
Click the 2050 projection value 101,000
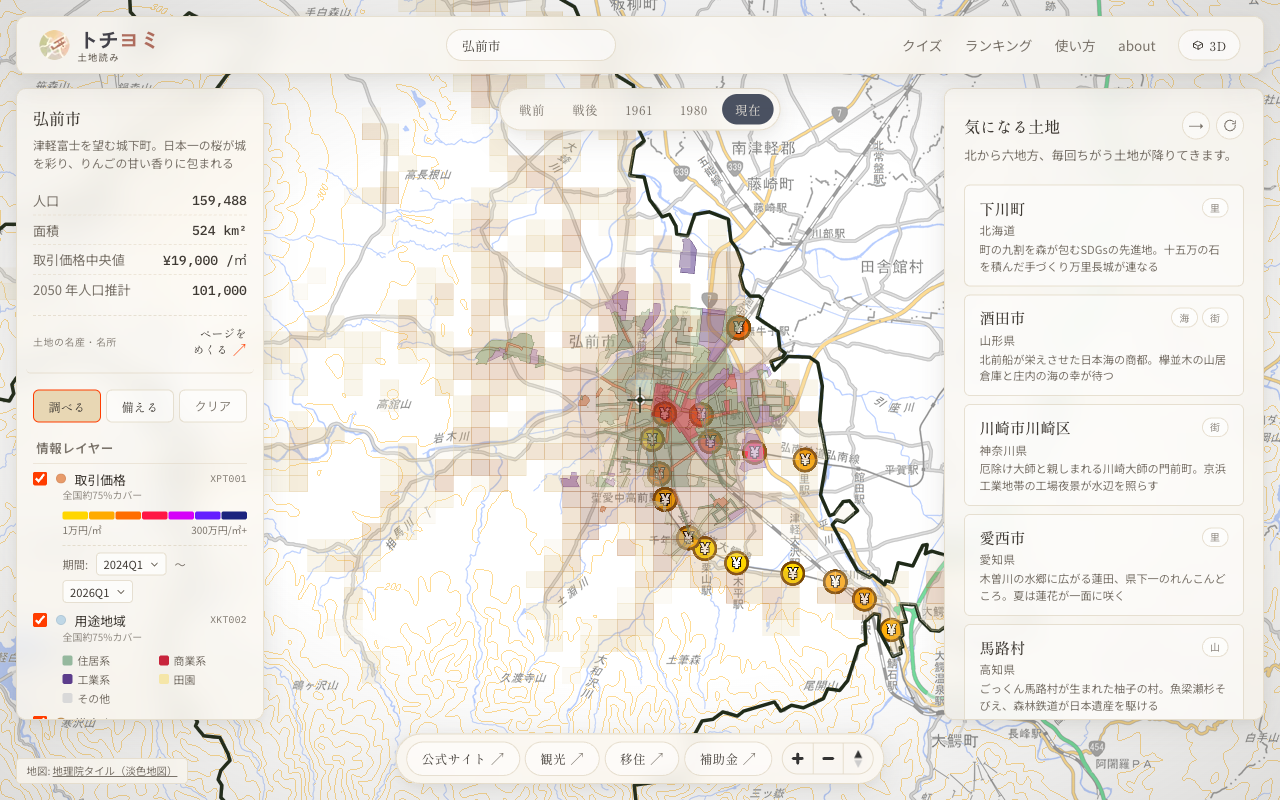tap(219, 290)
